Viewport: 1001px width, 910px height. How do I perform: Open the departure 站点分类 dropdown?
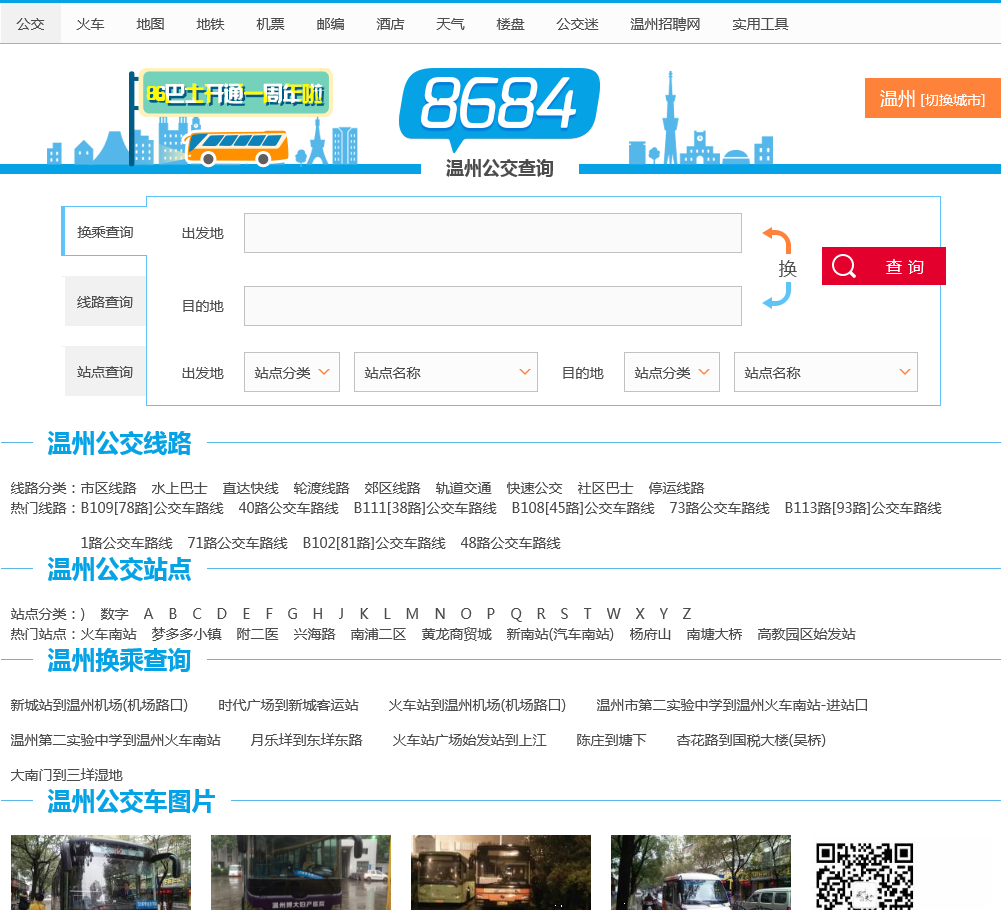click(x=292, y=372)
